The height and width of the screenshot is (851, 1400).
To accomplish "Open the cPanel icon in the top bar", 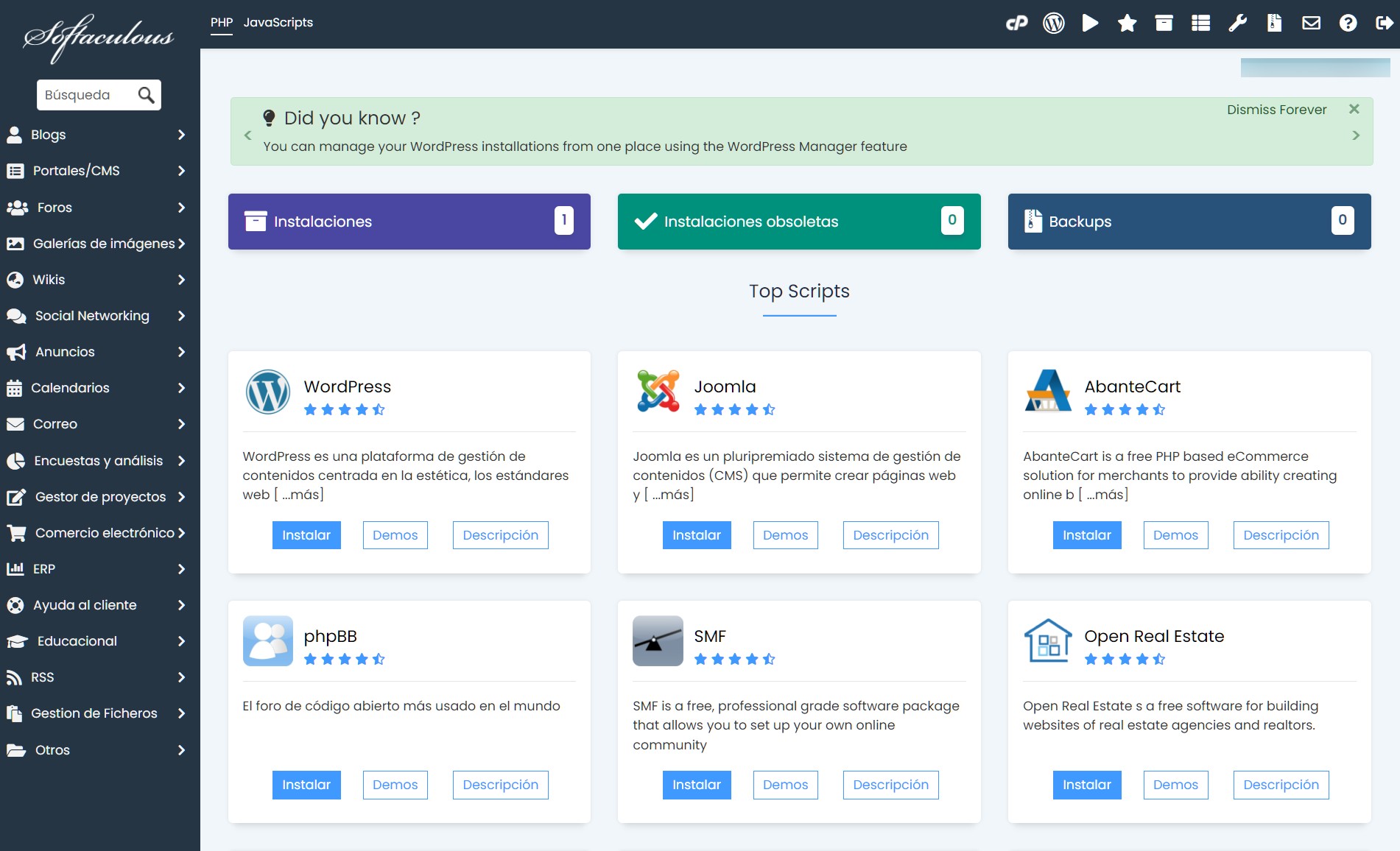I will point(1016,23).
